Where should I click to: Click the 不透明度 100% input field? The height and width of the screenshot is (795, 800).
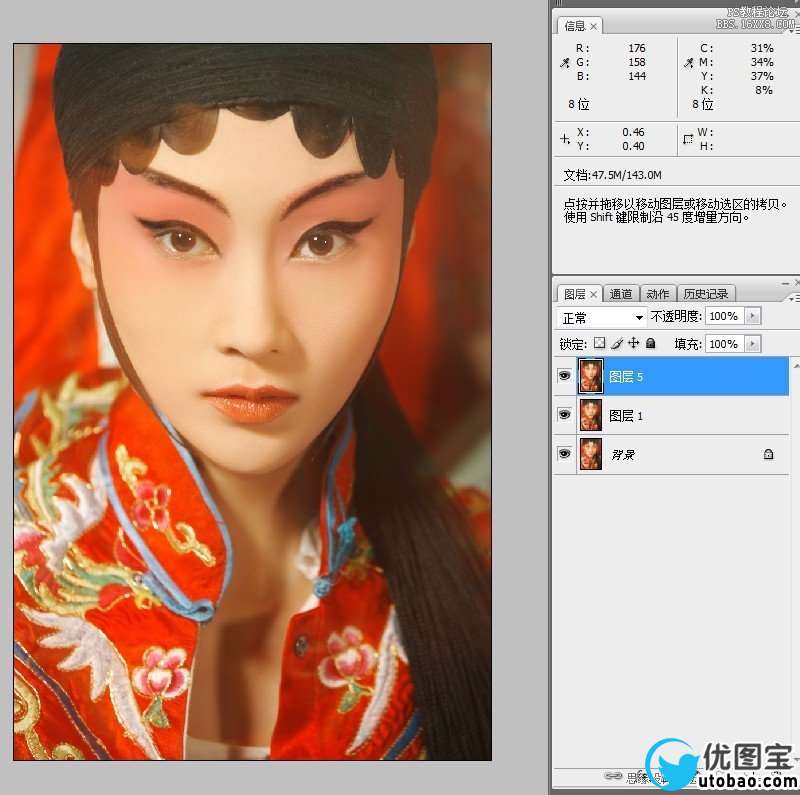(x=724, y=316)
